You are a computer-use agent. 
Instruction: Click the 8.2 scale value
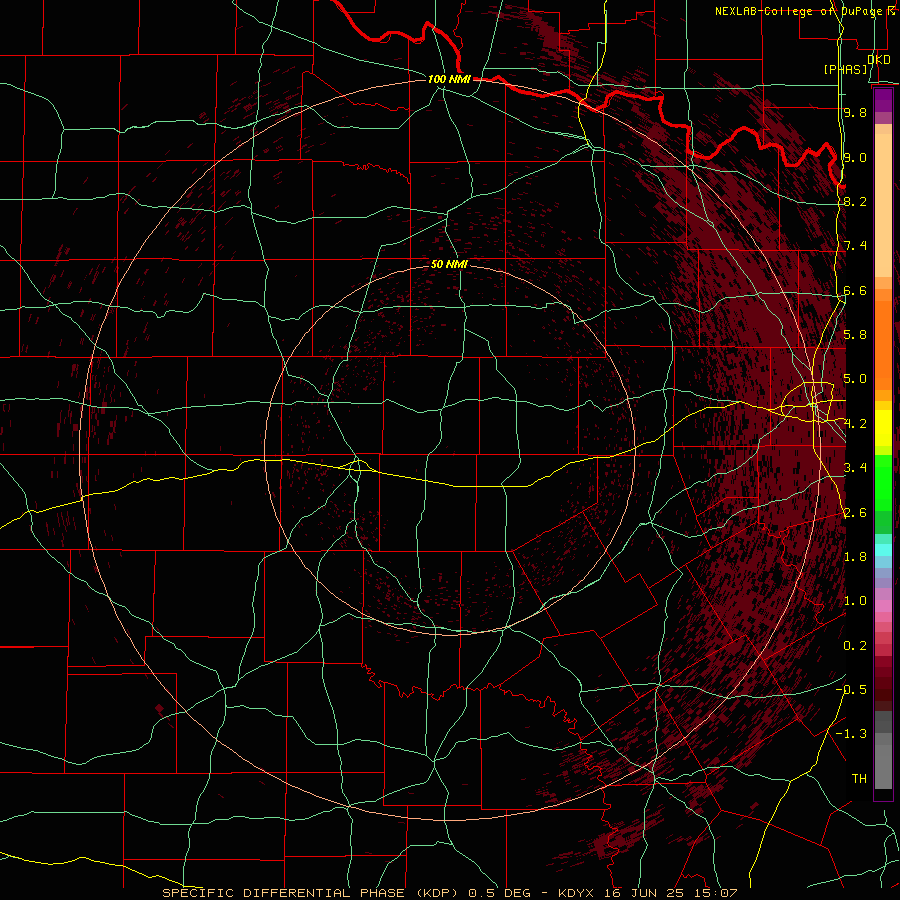coord(855,201)
